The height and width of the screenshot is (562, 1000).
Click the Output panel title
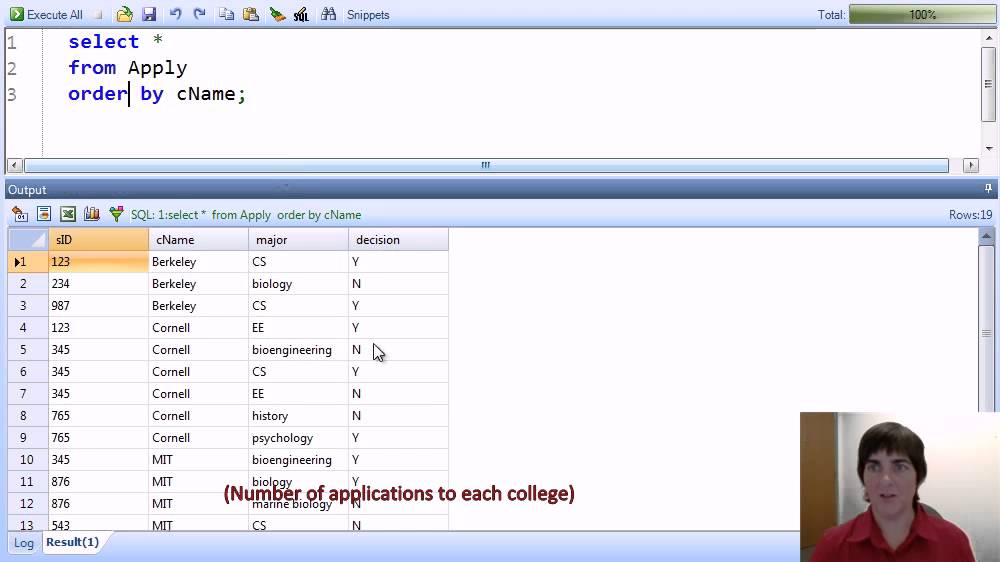27,189
